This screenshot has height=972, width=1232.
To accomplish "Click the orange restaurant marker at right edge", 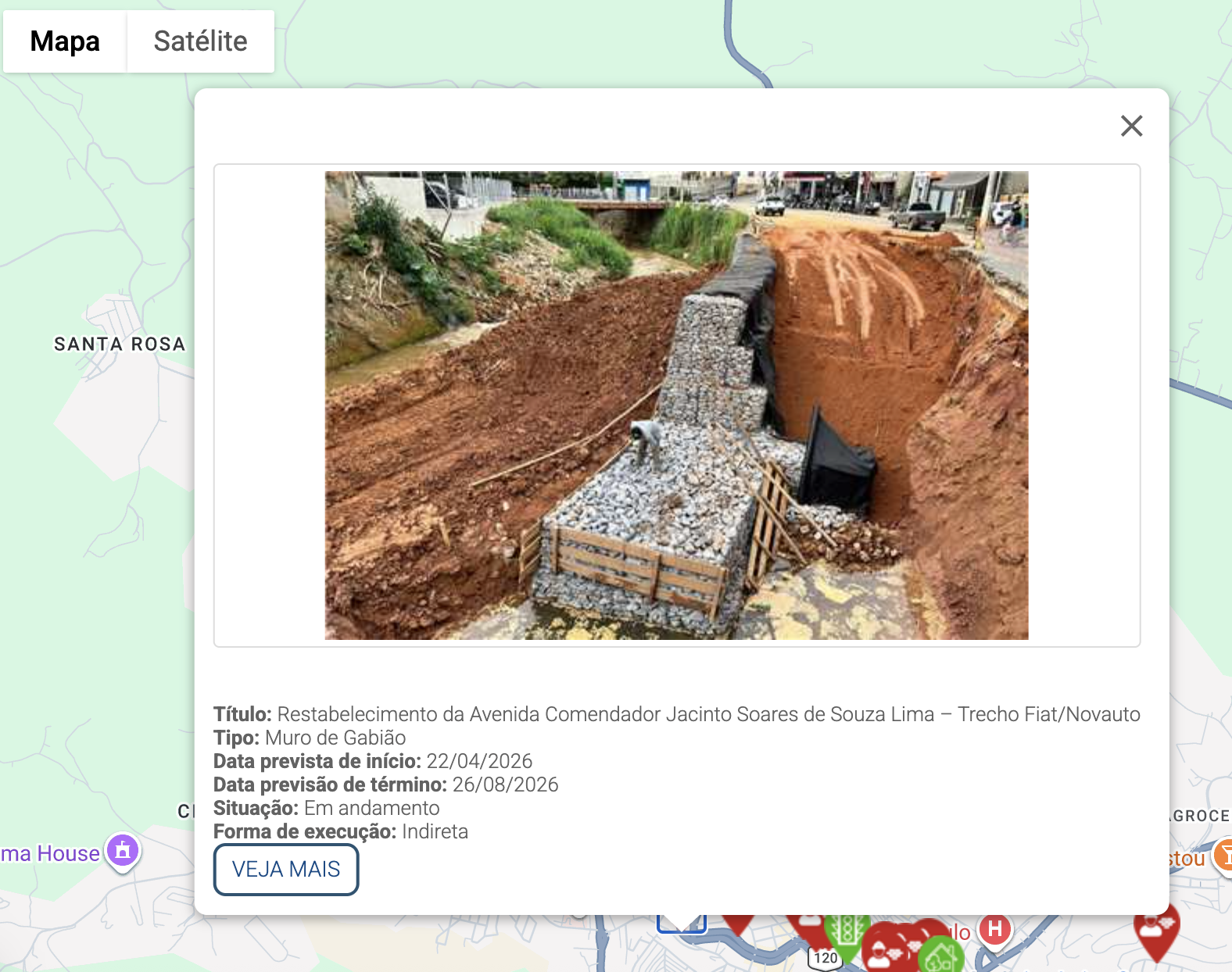I will [1223, 856].
